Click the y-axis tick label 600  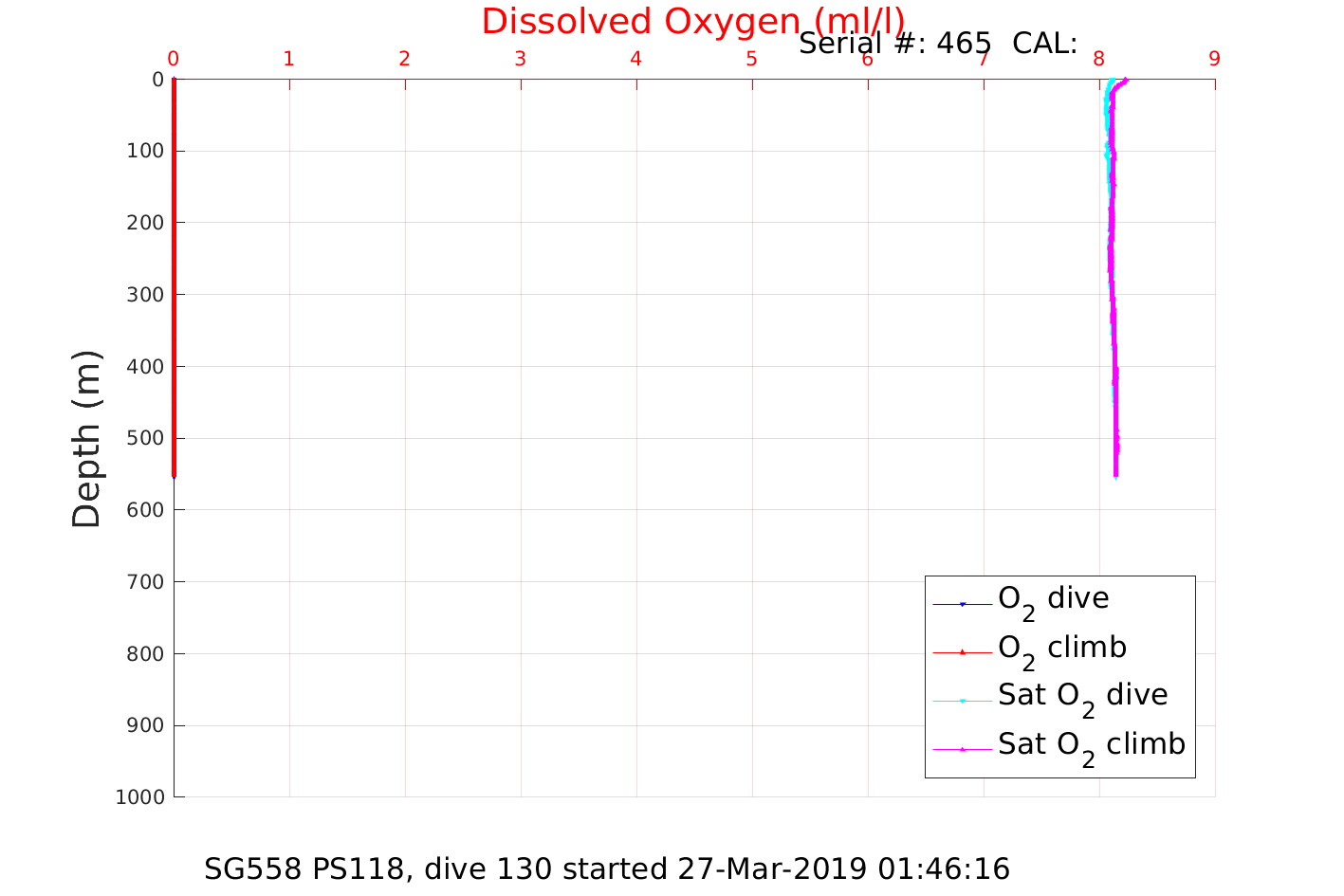[x=145, y=510]
